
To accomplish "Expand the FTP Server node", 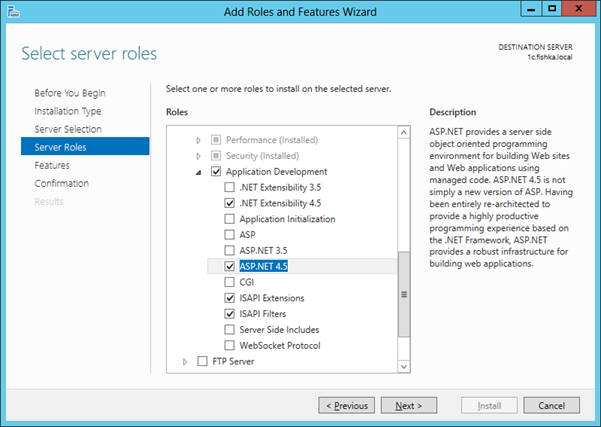I will click(185, 361).
